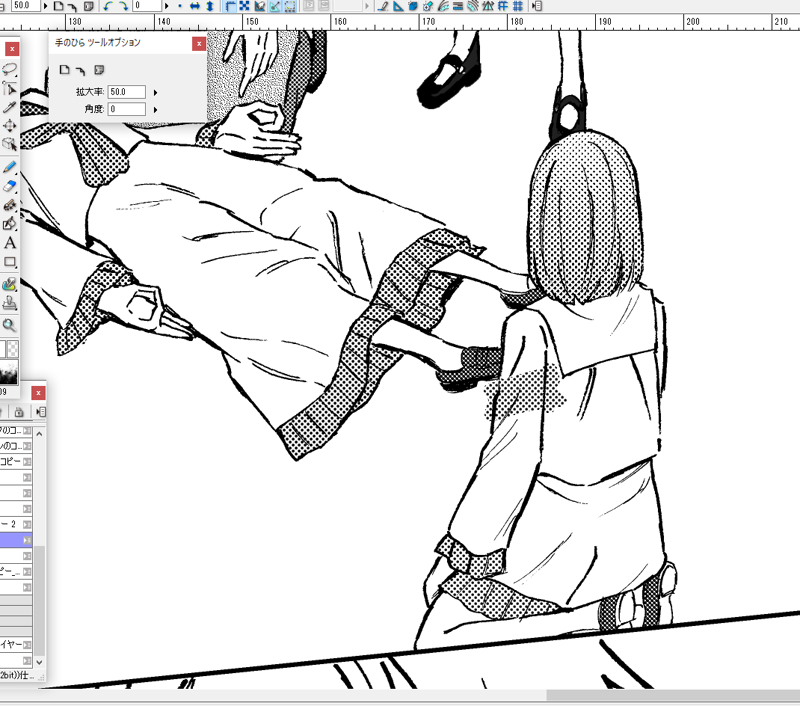Viewport: 800px width, 706px height.
Task: Toggle the third view-toggle icon in toolbar
Action: tap(260, 6)
